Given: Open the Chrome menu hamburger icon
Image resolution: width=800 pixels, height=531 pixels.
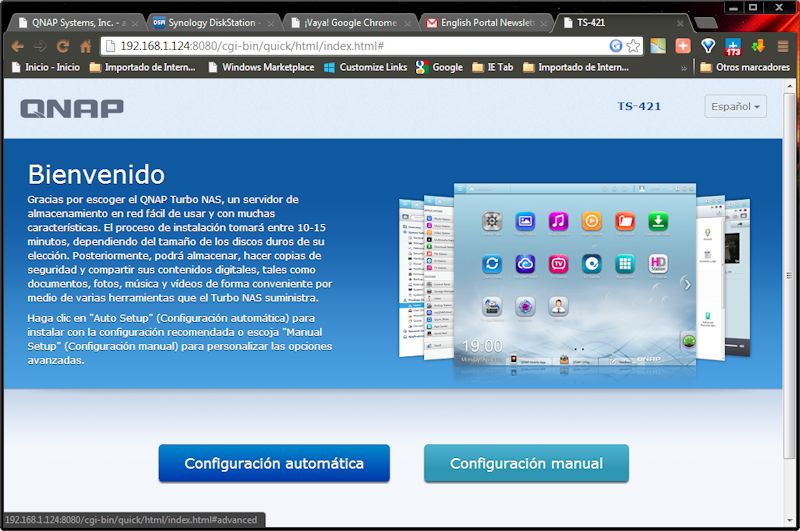Looking at the screenshot, I should coord(783,46).
